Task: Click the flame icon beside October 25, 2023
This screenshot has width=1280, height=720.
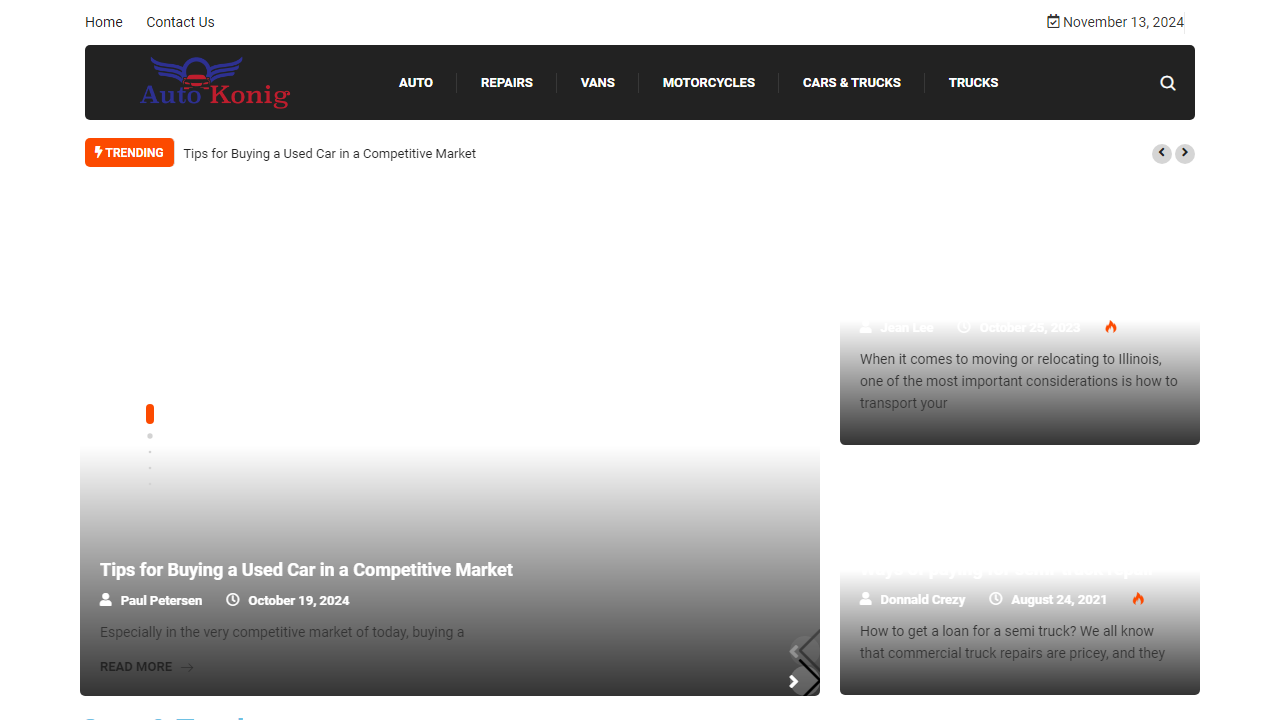Action: [1111, 327]
